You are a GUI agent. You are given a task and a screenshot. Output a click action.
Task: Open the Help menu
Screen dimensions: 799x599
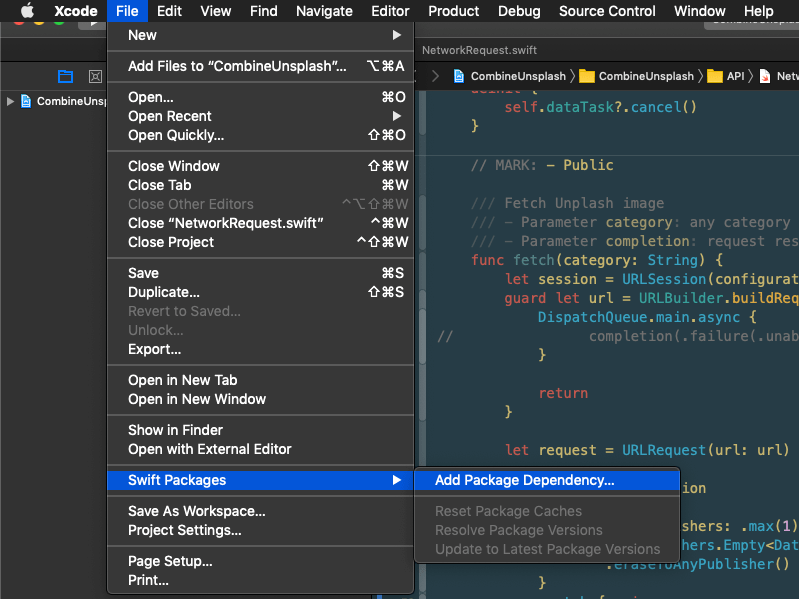pos(758,11)
